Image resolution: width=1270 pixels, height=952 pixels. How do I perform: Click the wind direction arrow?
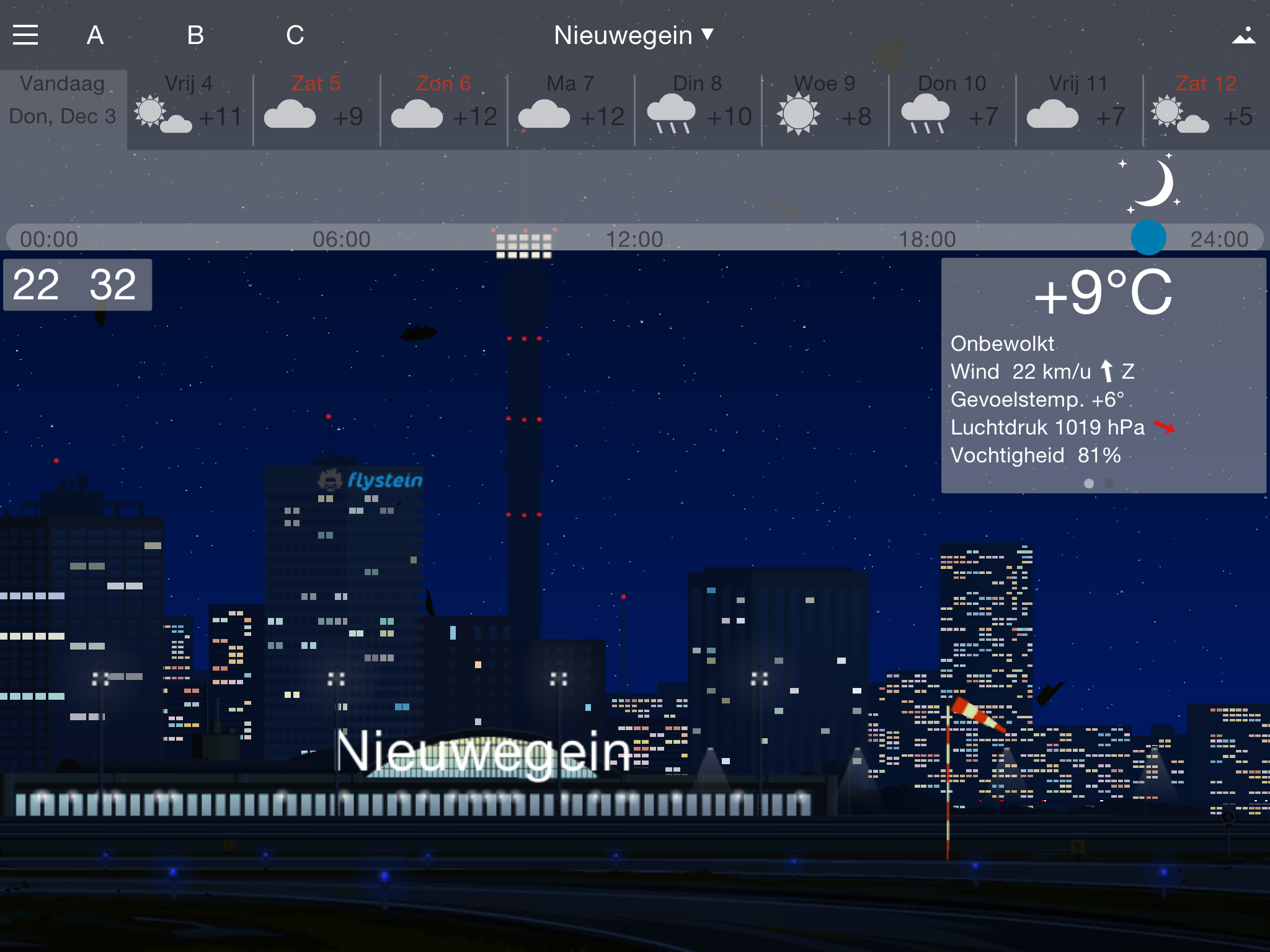[x=1106, y=371]
